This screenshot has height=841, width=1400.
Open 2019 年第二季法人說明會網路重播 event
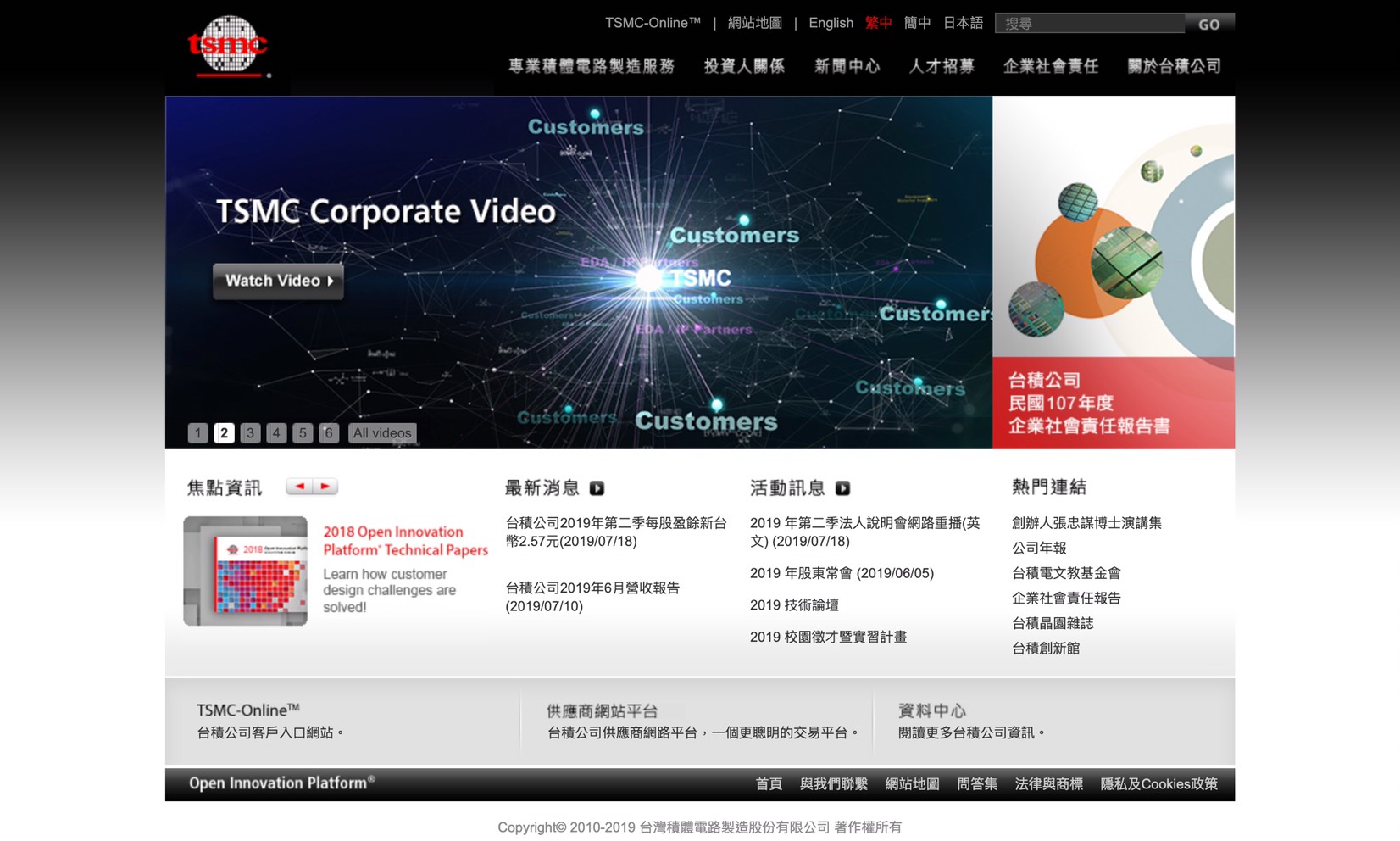864,532
